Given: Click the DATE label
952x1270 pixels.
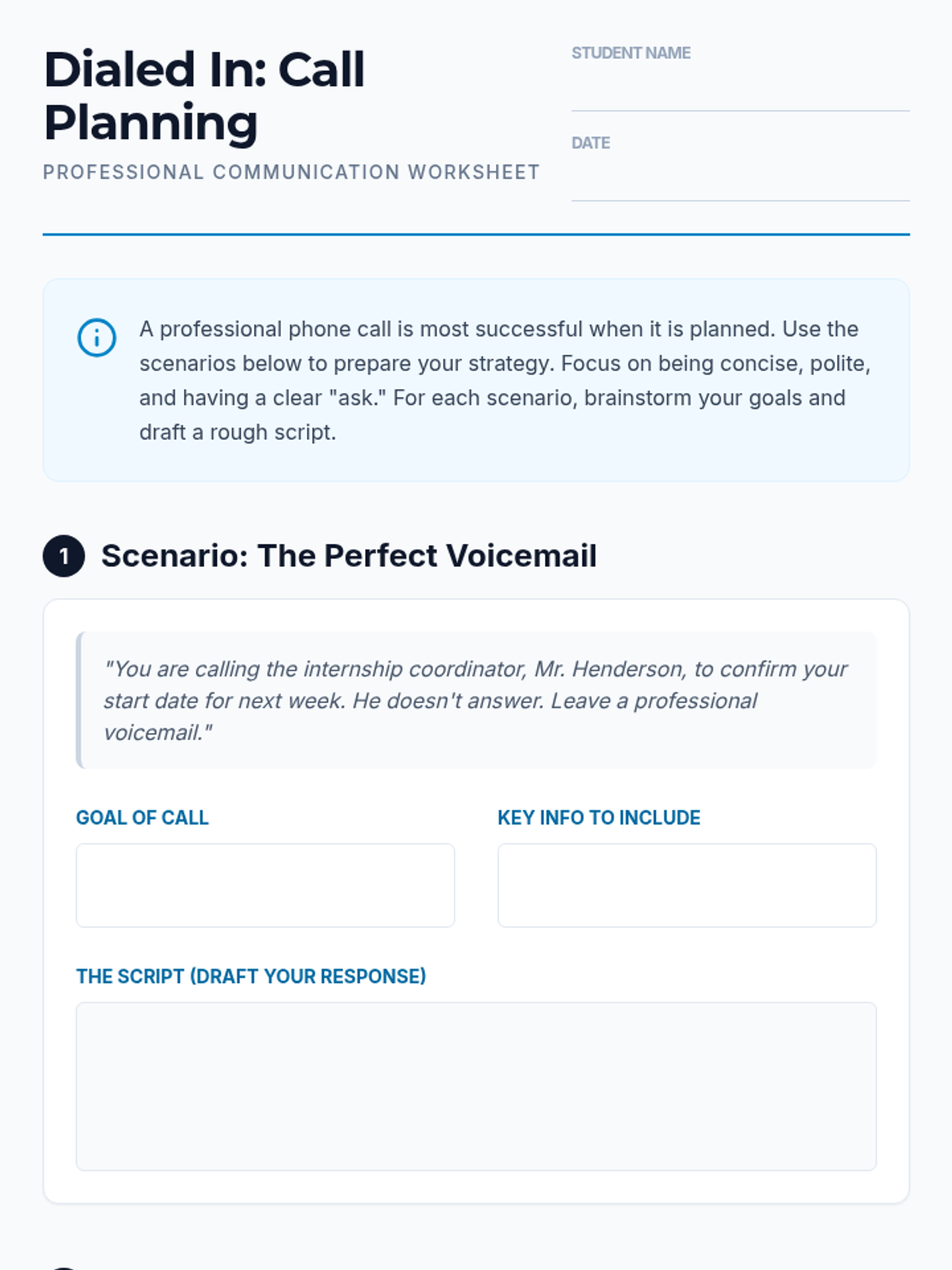Looking at the screenshot, I should [590, 143].
